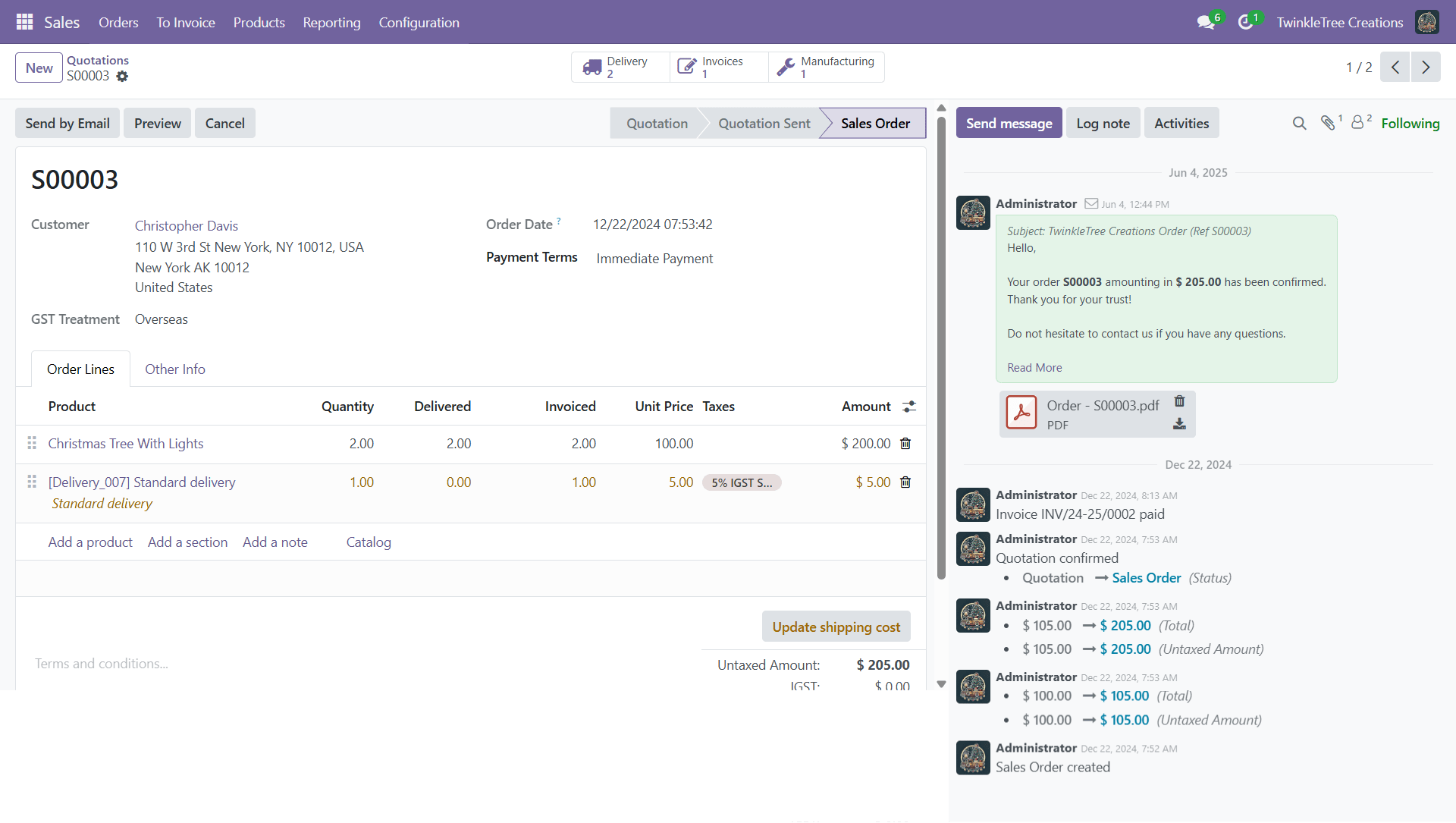Screen dimensions: 1456x823
Task: Click Send message in chatter
Action: coord(1009,123)
